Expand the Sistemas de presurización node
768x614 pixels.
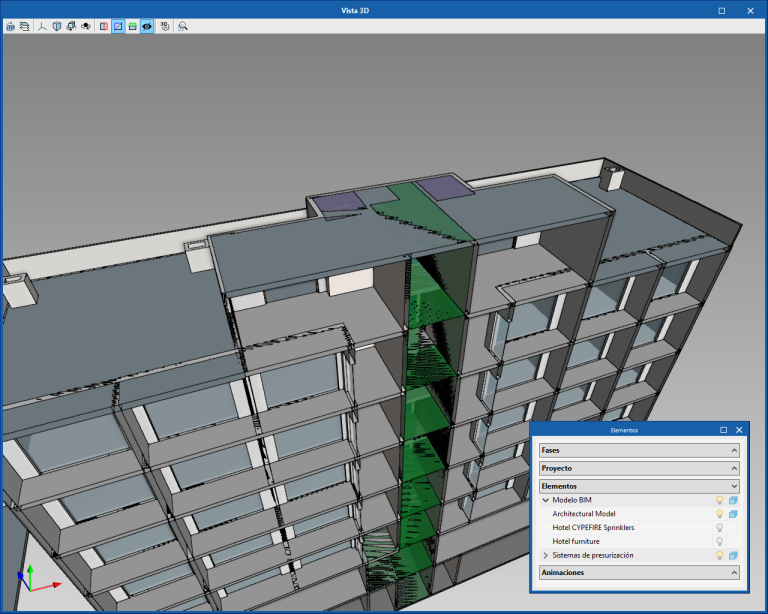[x=546, y=555]
